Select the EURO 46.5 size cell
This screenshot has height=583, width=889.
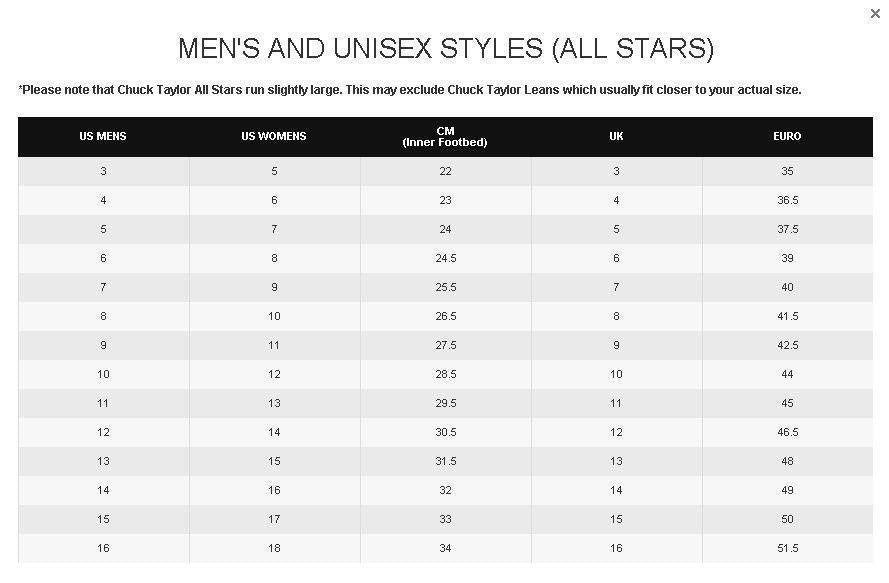coord(787,432)
